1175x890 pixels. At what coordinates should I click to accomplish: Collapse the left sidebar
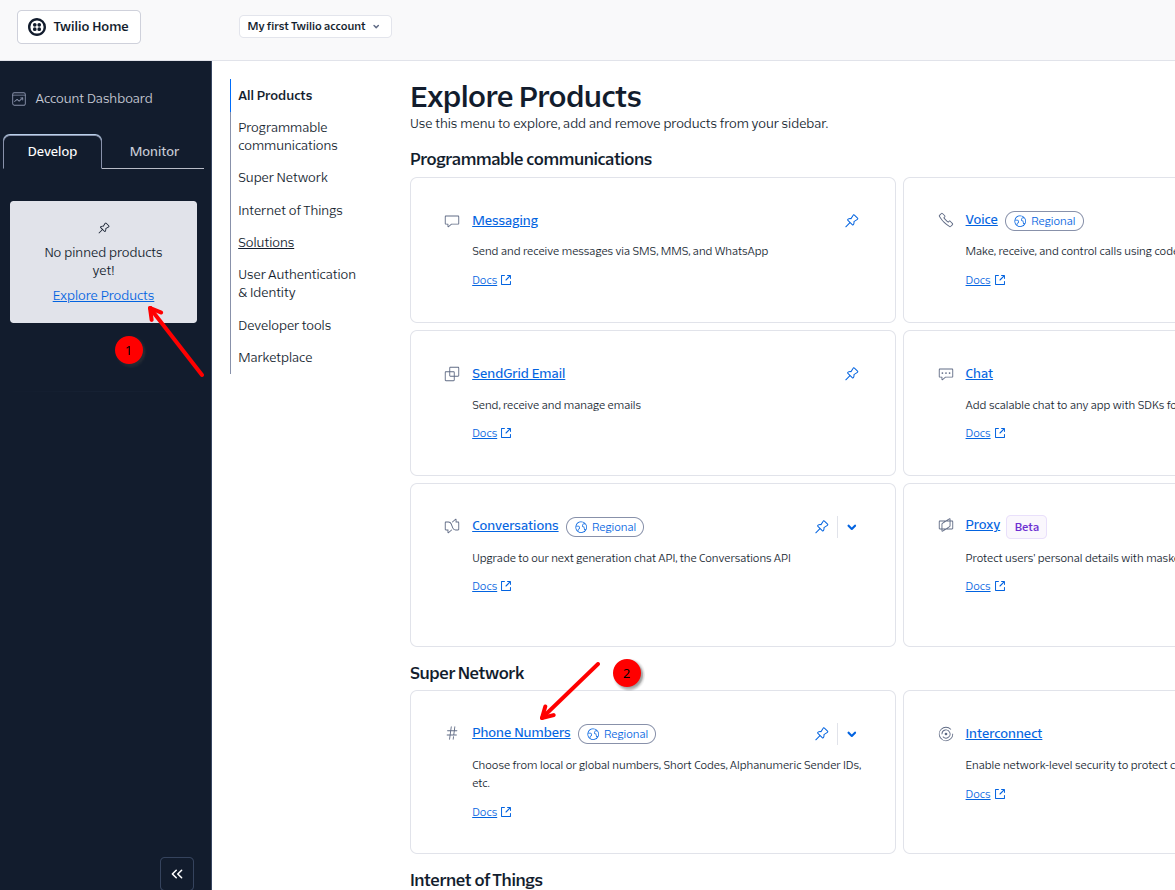pyautogui.click(x=177, y=872)
